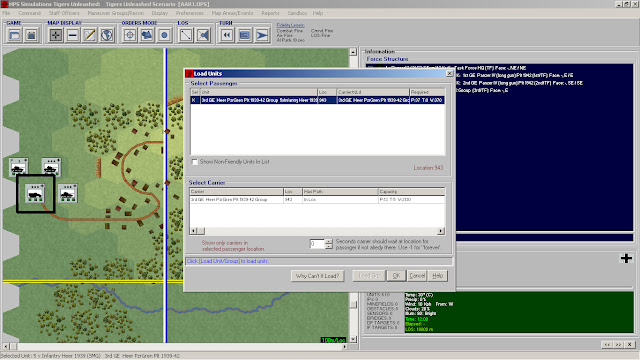
Task: Close the Load Units dialog
Action: click(x=449, y=73)
